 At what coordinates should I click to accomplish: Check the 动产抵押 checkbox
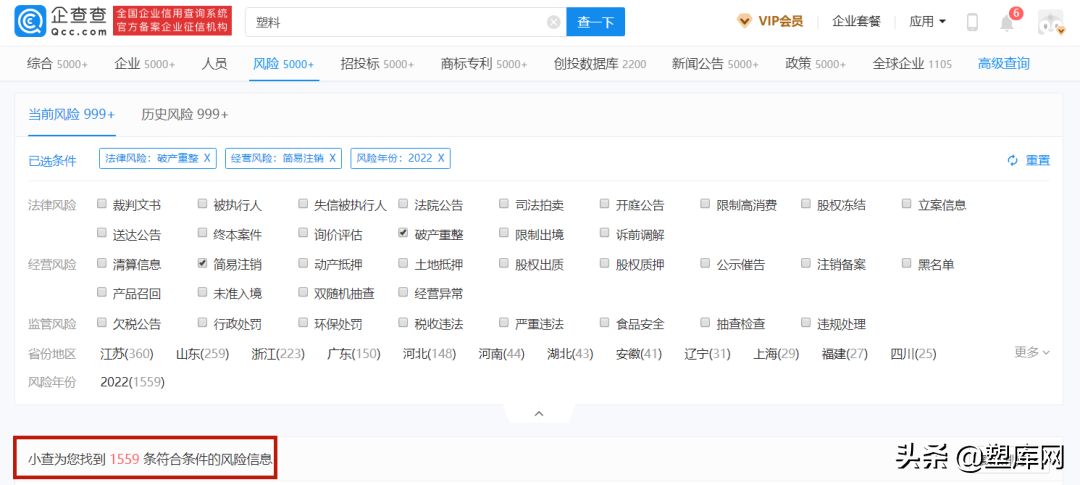pyautogui.click(x=303, y=263)
